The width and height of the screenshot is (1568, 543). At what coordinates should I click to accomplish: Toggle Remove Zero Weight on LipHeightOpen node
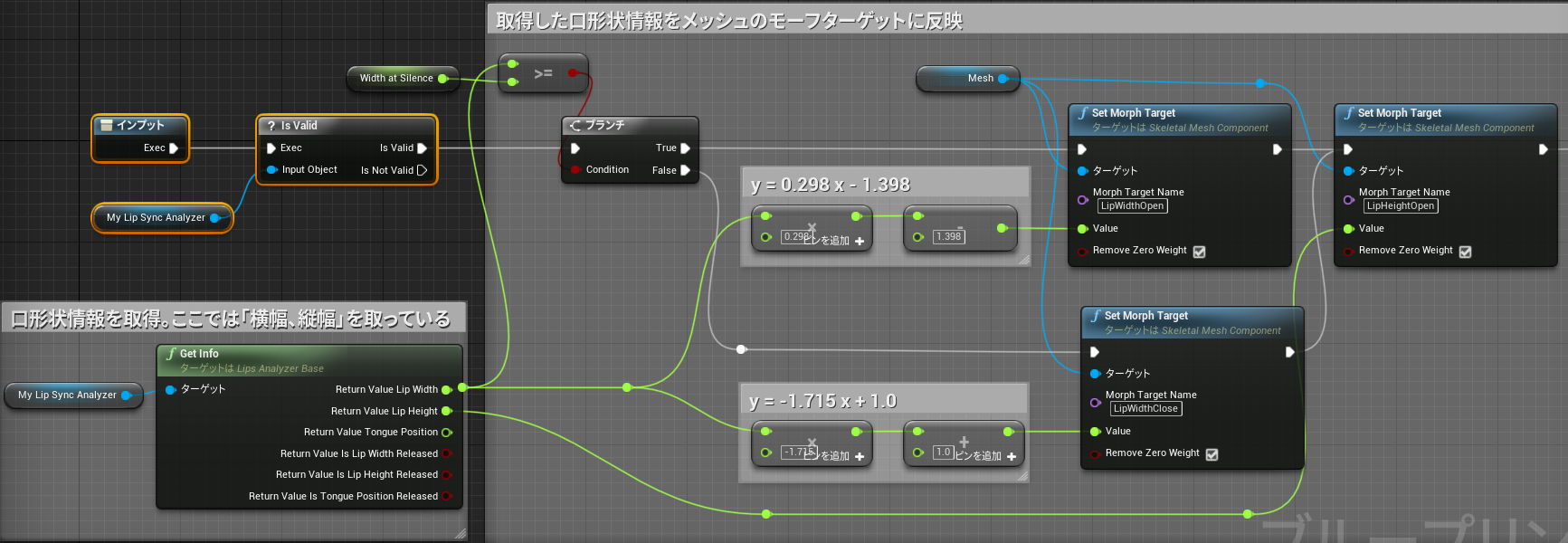(1465, 252)
